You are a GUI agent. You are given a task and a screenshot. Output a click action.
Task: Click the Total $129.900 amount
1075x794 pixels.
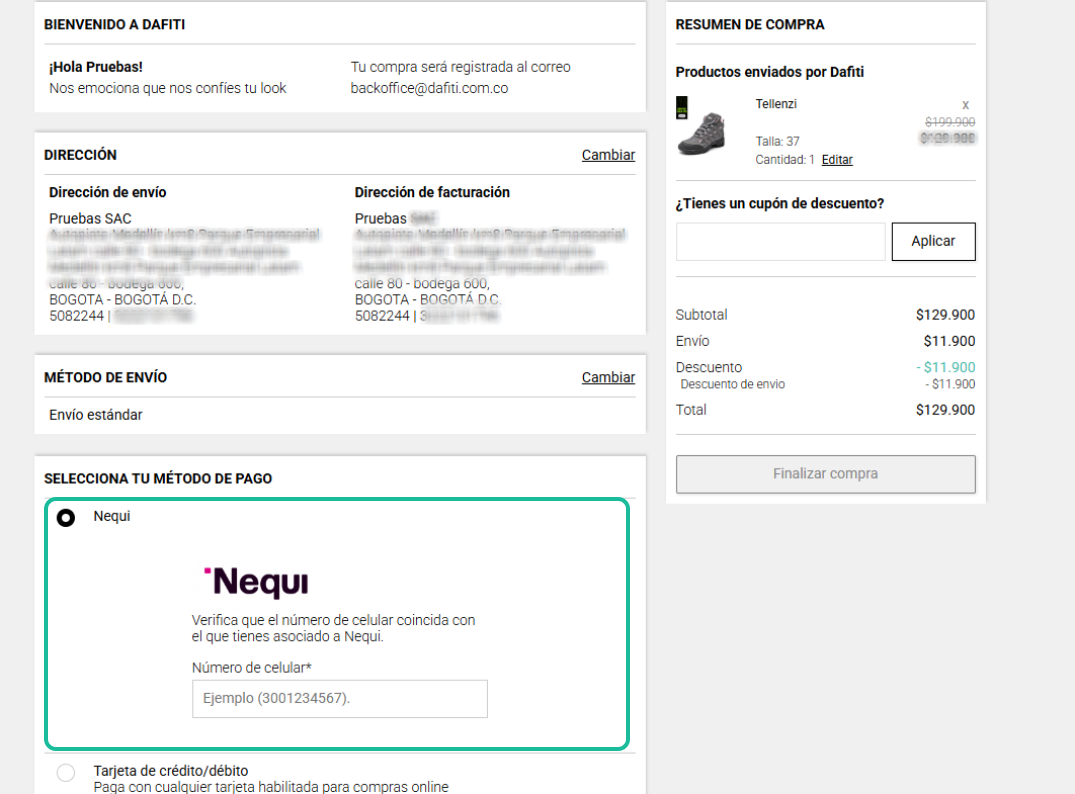(946, 410)
